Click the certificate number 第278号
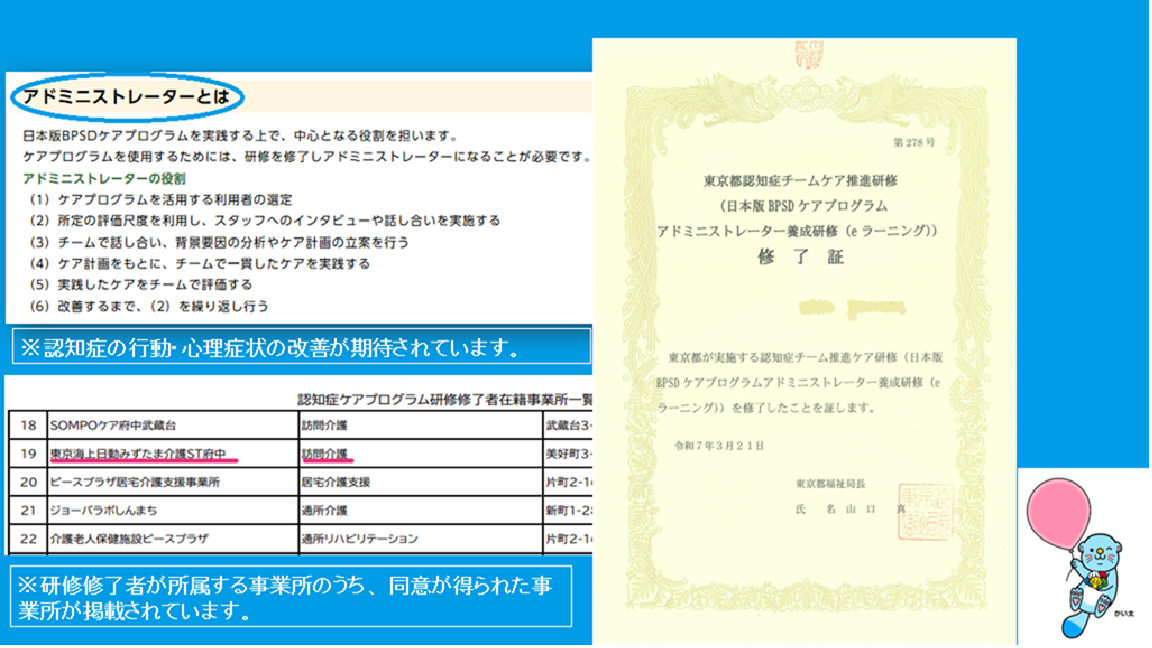The width and height of the screenshot is (1152, 648). [912, 144]
